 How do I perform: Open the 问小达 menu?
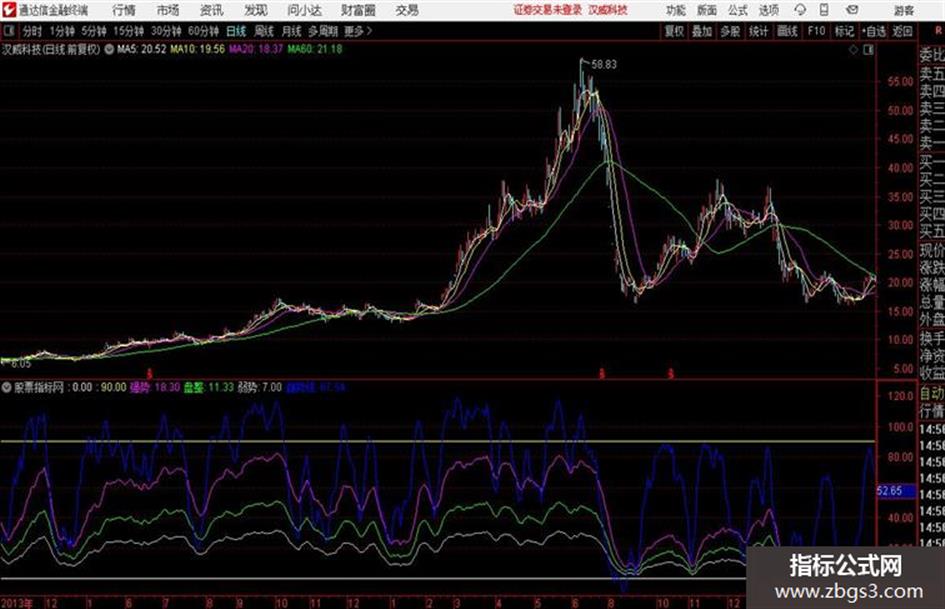(304, 10)
